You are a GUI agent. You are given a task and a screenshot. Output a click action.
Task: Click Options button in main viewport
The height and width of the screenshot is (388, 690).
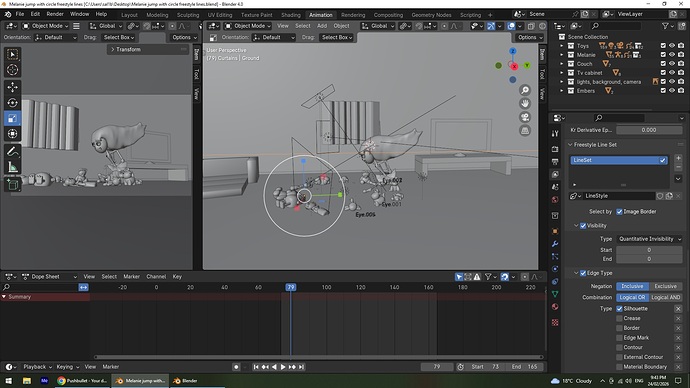pyautogui.click(x=530, y=37)
